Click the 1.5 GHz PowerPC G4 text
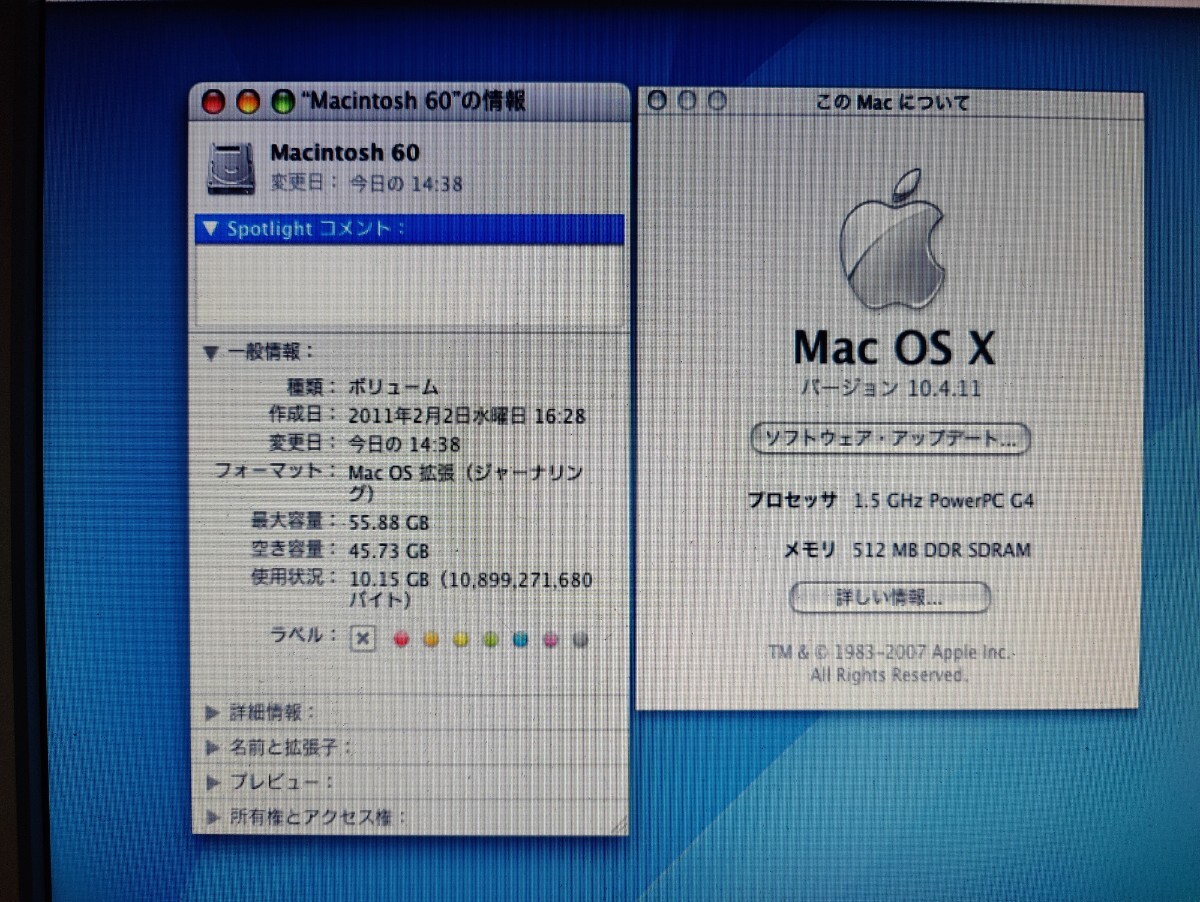 coord(943,500)
